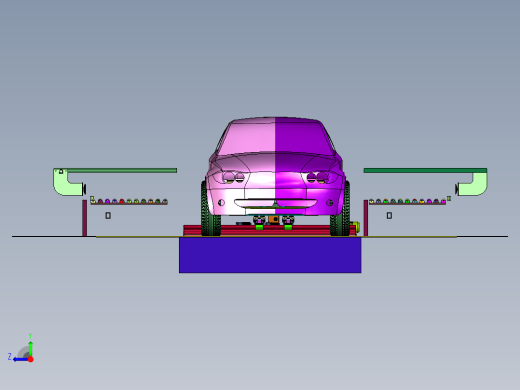Image resolution: width=520 pixels, height=390 pixels.
Task: Select the left light-green elbow duct
Action: (68, 183)
